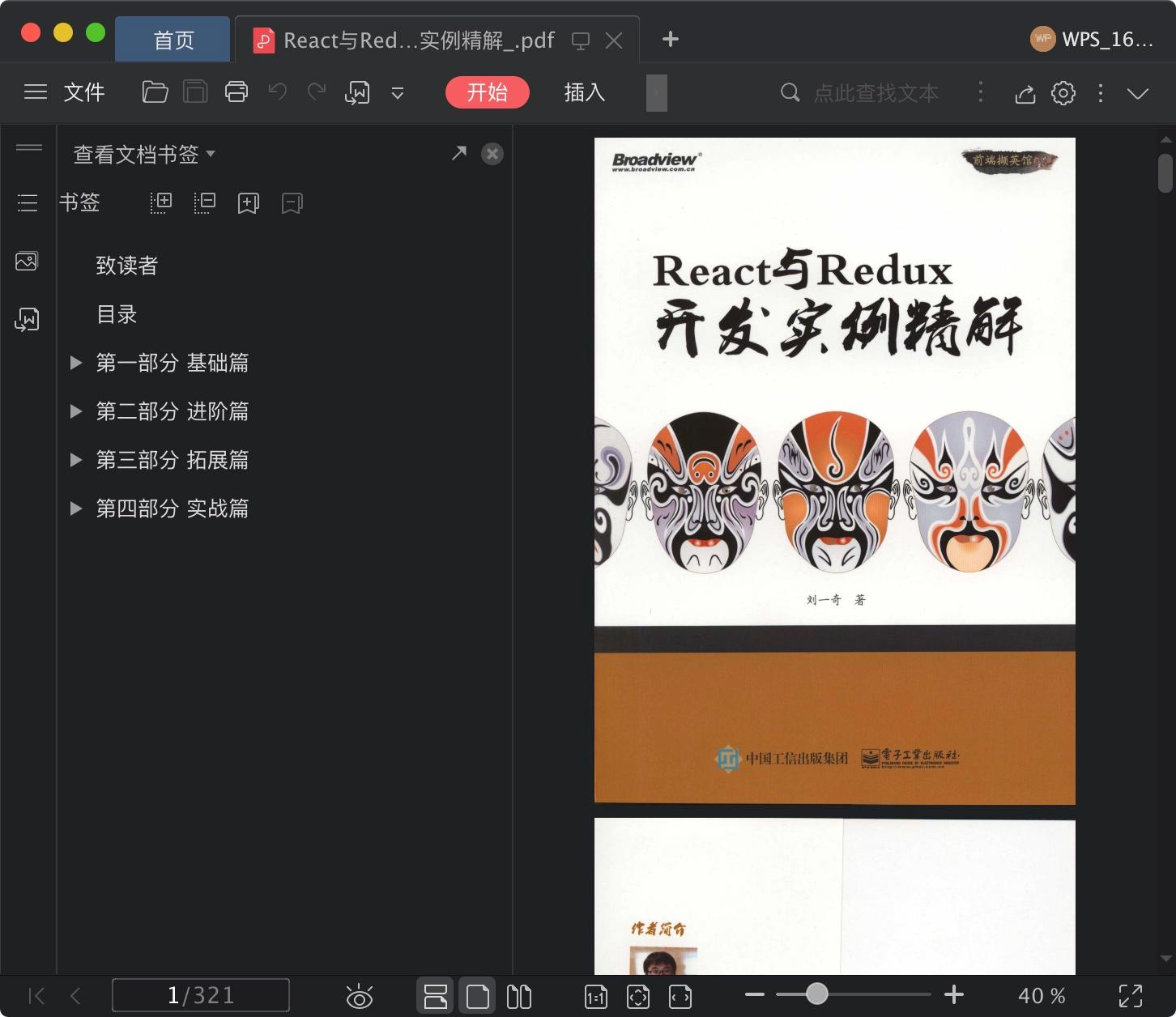Go to the first page button

point(36,996)
